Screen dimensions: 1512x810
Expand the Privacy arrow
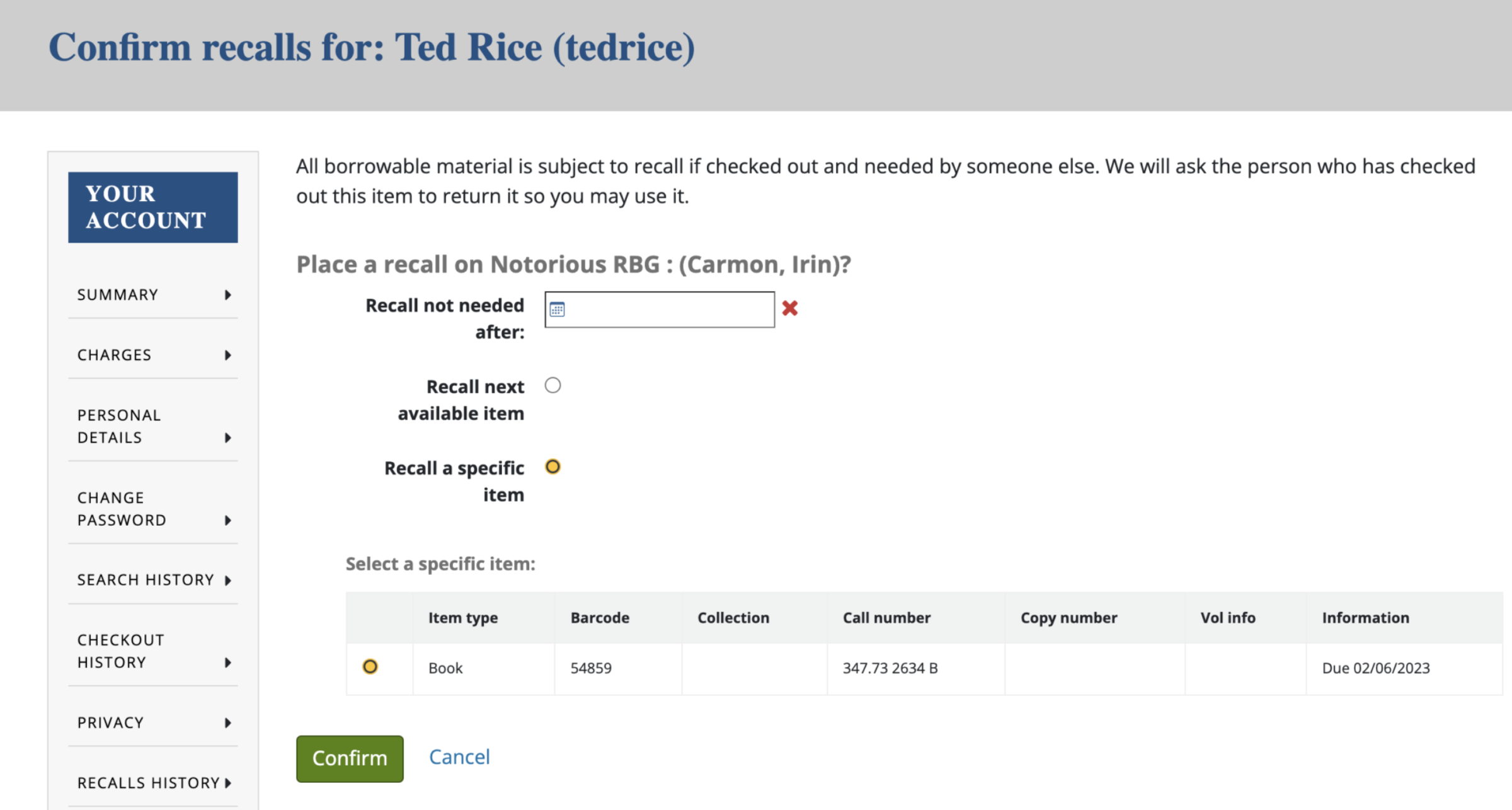[x=228, y=723]
